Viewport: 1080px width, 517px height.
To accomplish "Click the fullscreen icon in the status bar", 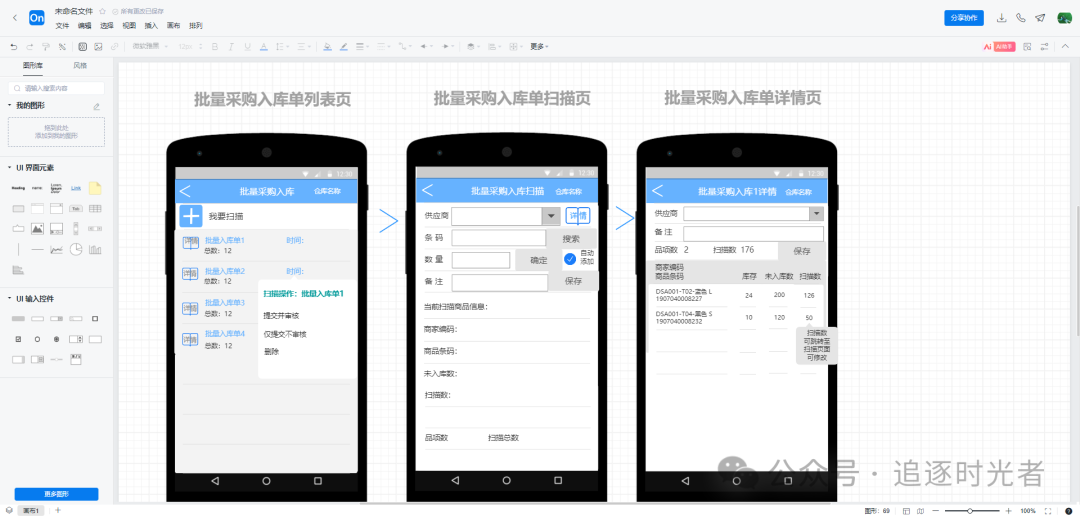I will coord(1047,511).
